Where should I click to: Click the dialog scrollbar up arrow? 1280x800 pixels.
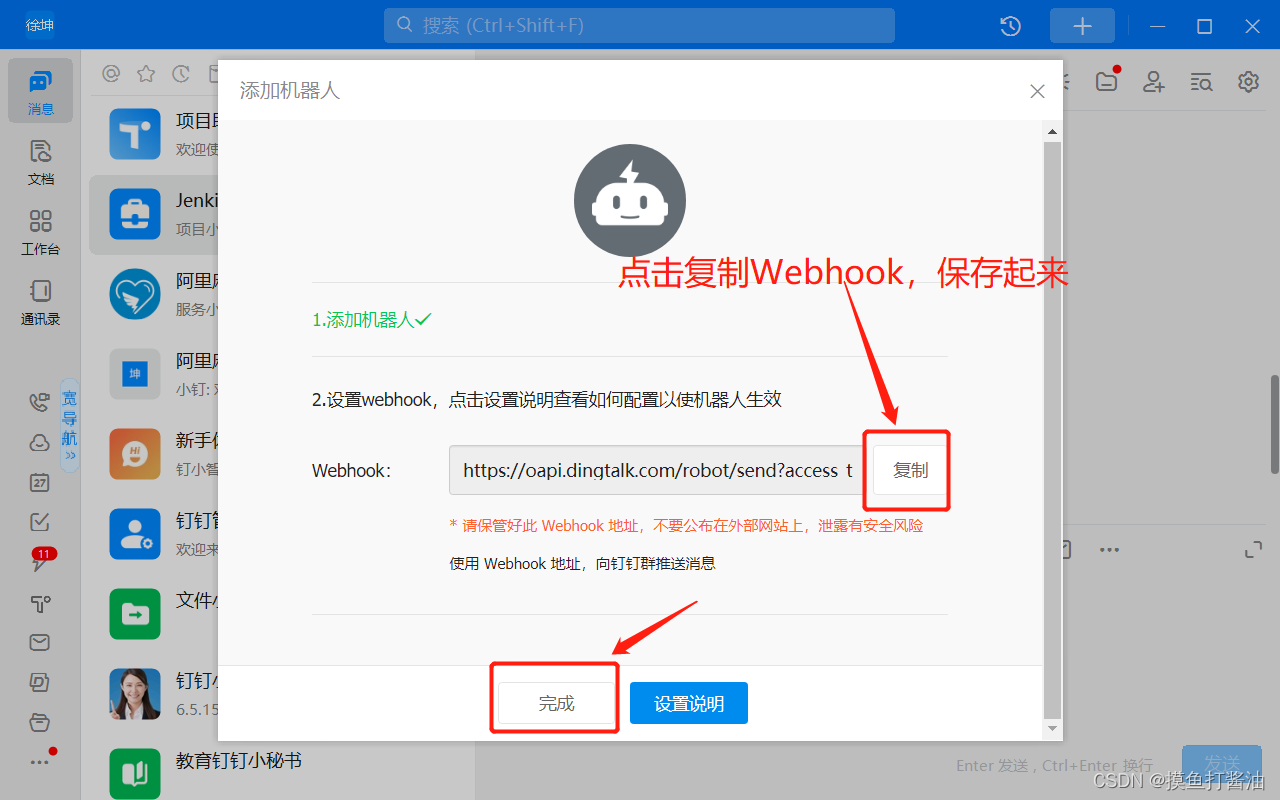(x=1051, y=131)
